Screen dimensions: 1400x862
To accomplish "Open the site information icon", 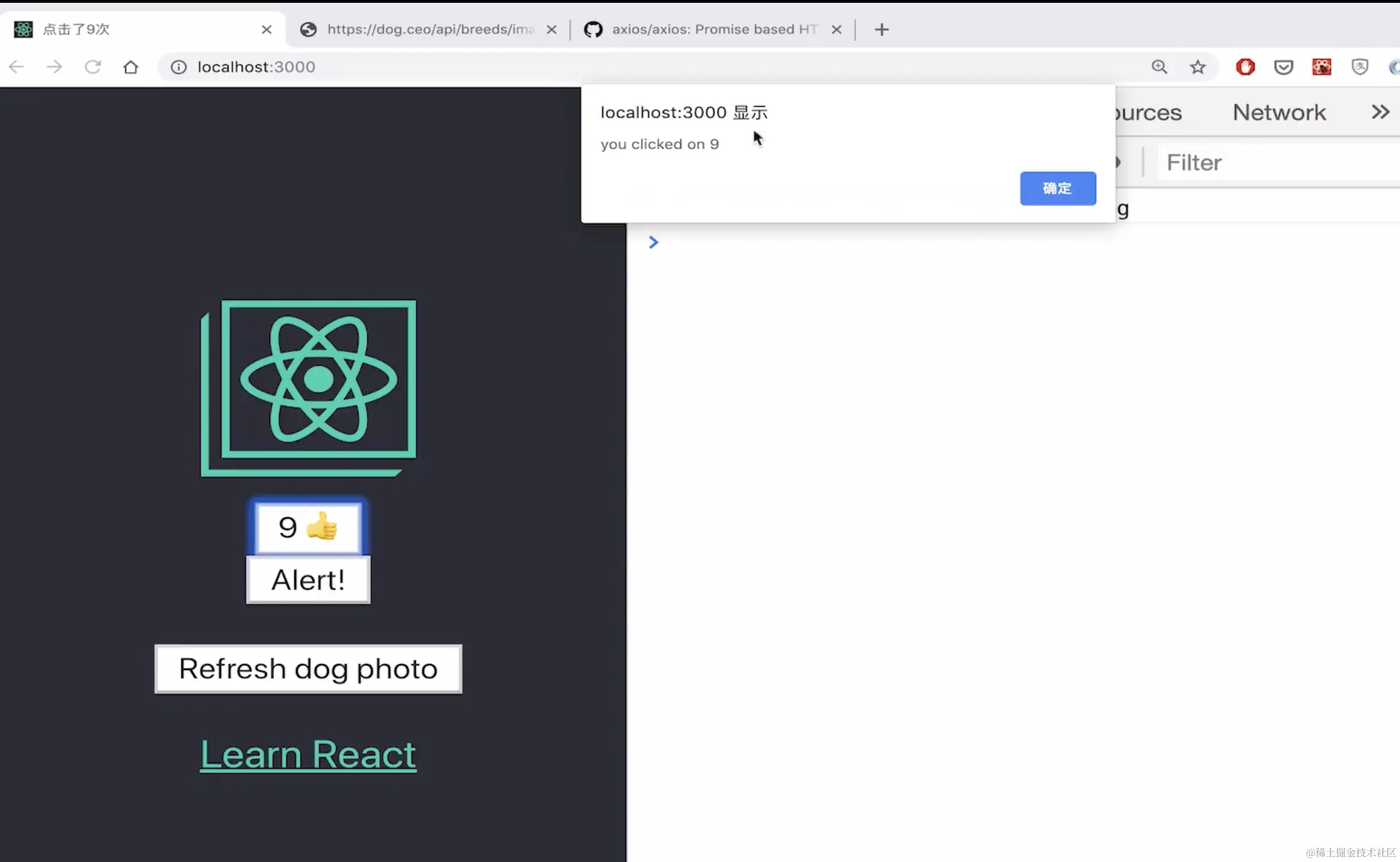I will (179, 67).
